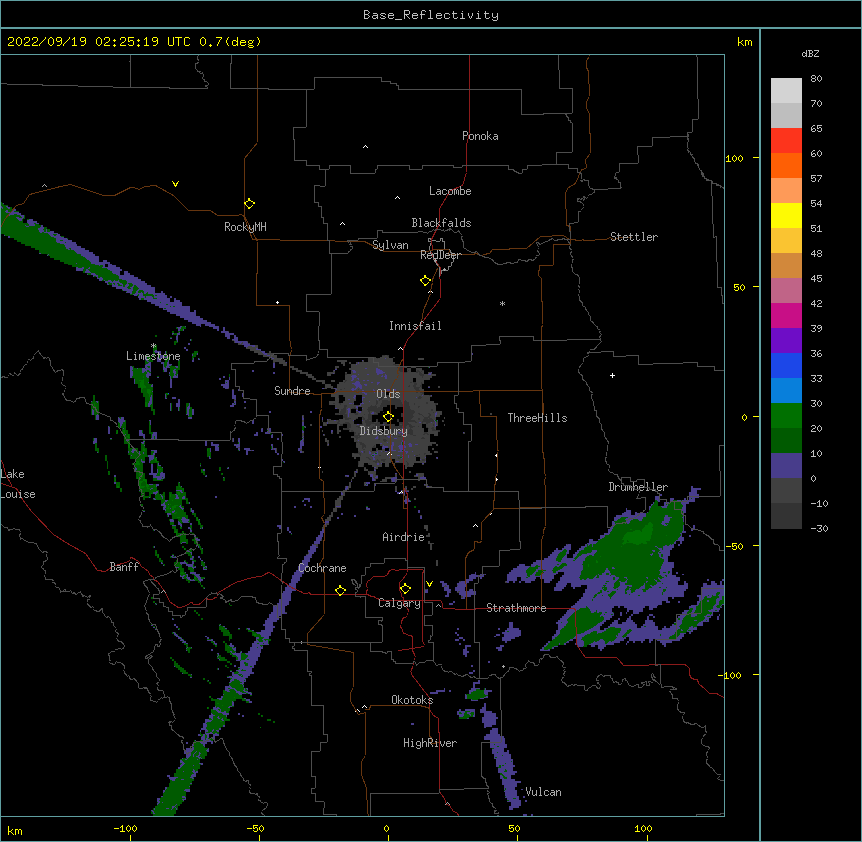Image resolution: width=862 pixels, height=842 pixels.
Task: Click the purple 36 dBZ color swatch
Action: click(x=786, y=340)
